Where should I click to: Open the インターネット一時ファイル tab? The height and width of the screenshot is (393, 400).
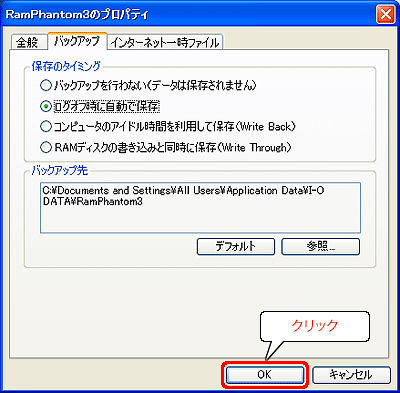tap(165, 42)
